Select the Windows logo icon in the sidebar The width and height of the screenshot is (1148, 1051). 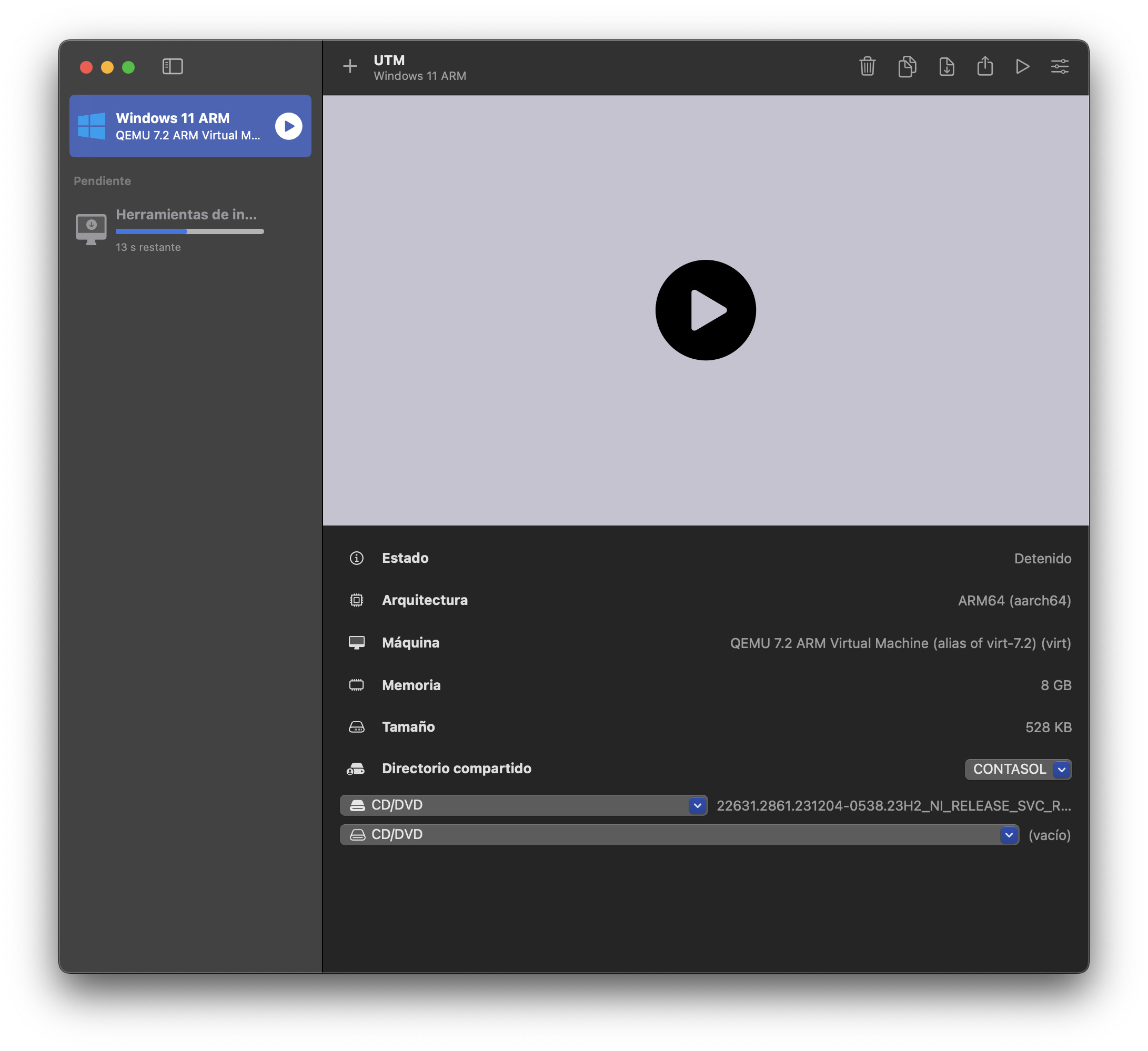coord(92,126)
